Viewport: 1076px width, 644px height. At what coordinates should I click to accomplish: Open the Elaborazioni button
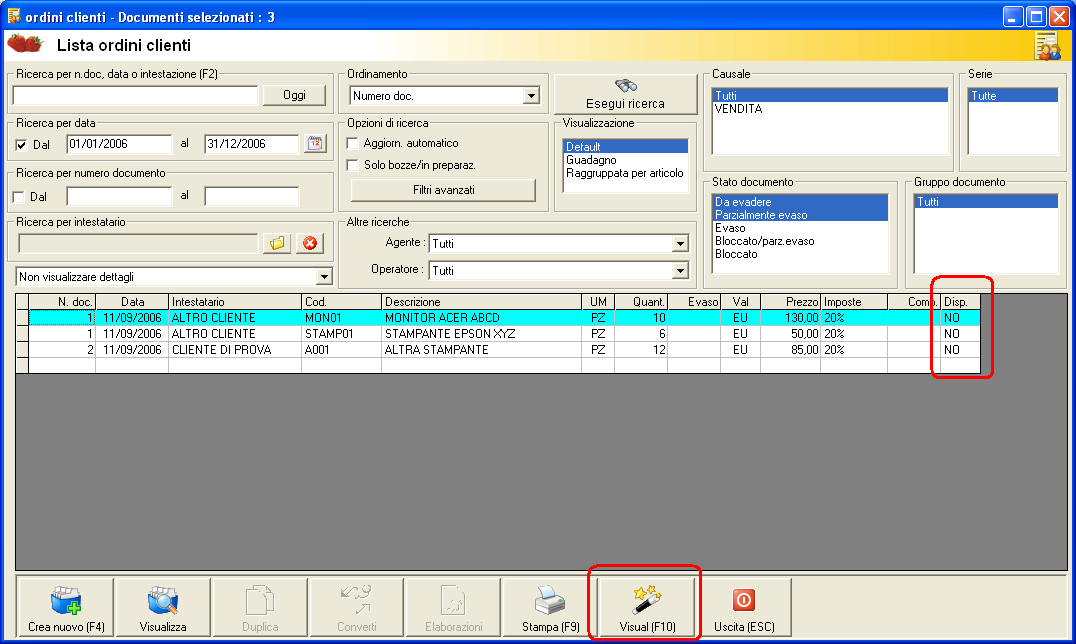[x=453, y=608]
